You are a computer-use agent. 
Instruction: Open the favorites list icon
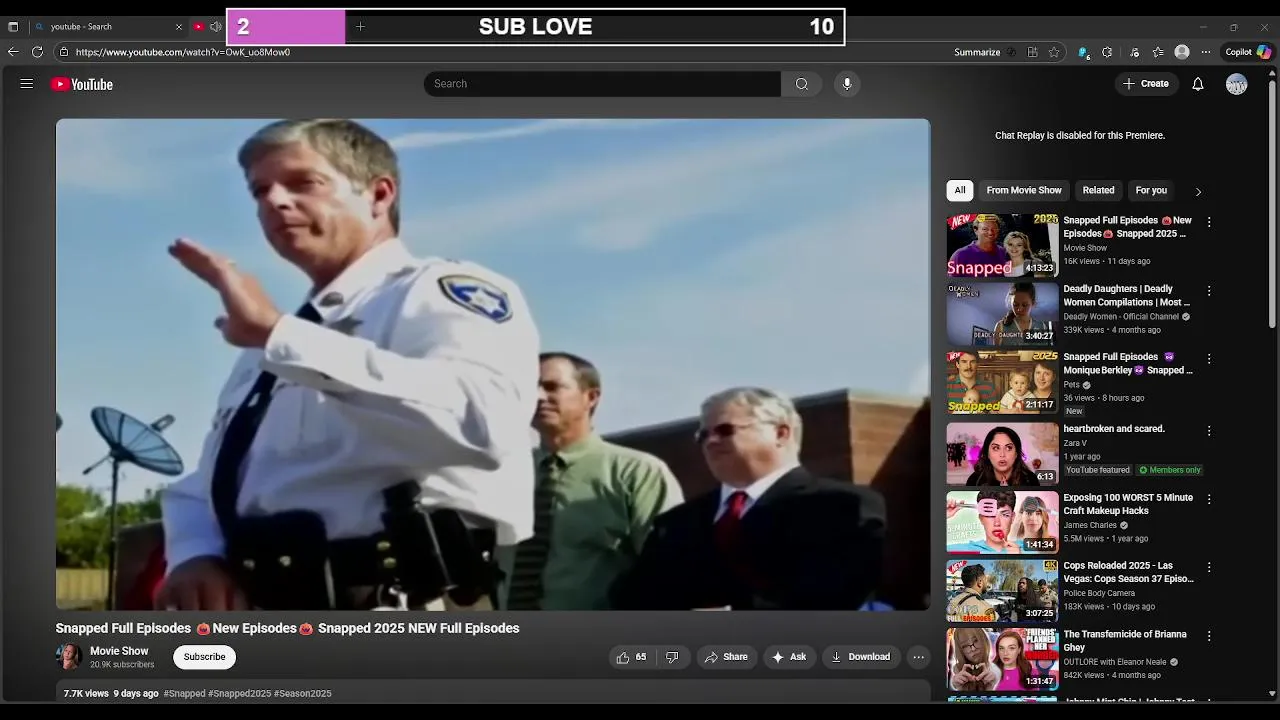pos(1158,52)
